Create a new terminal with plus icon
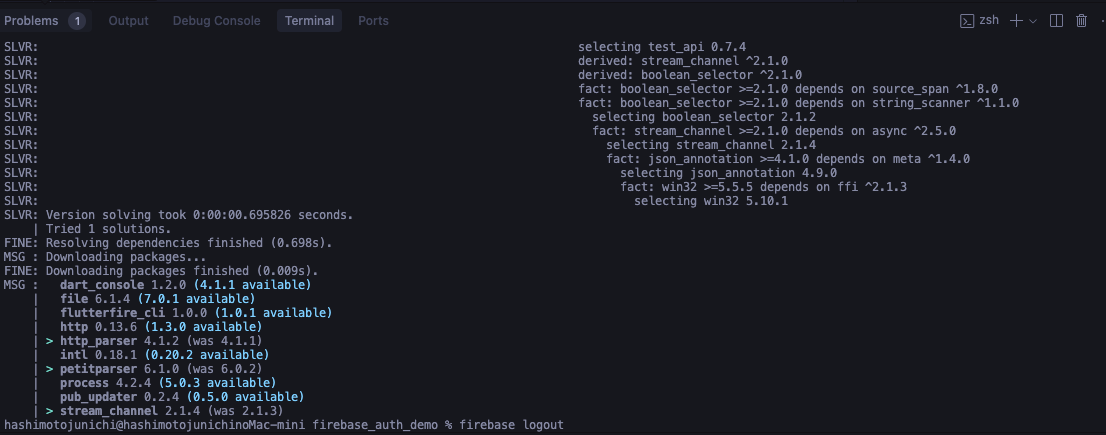This screenshot has height=435, width=1106. [1016, 21]
